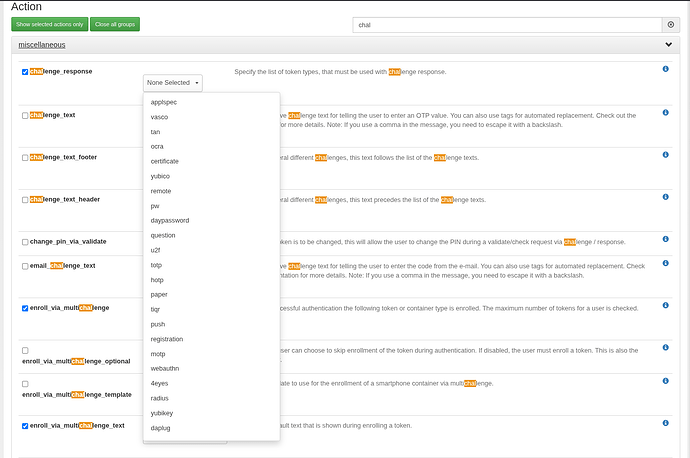Uncheck the challenge_response checkbox

coord(25,72)
